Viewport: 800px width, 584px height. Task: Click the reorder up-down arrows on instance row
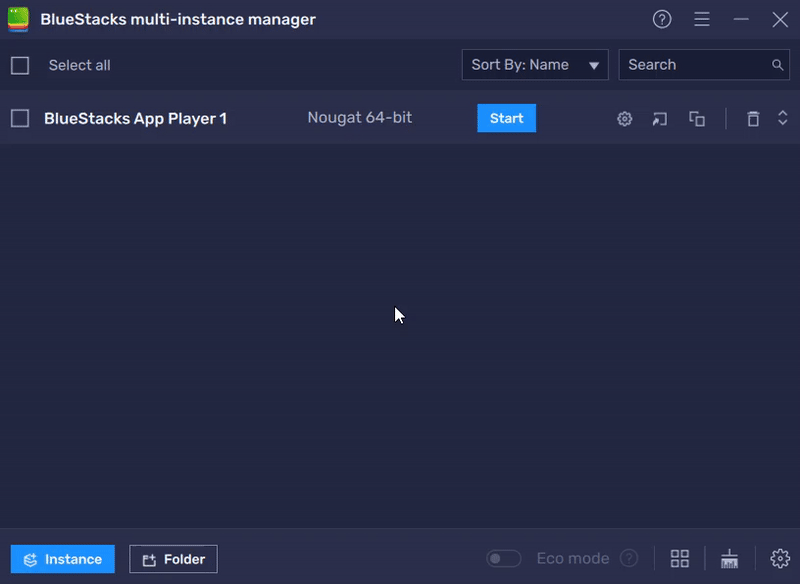783,118
